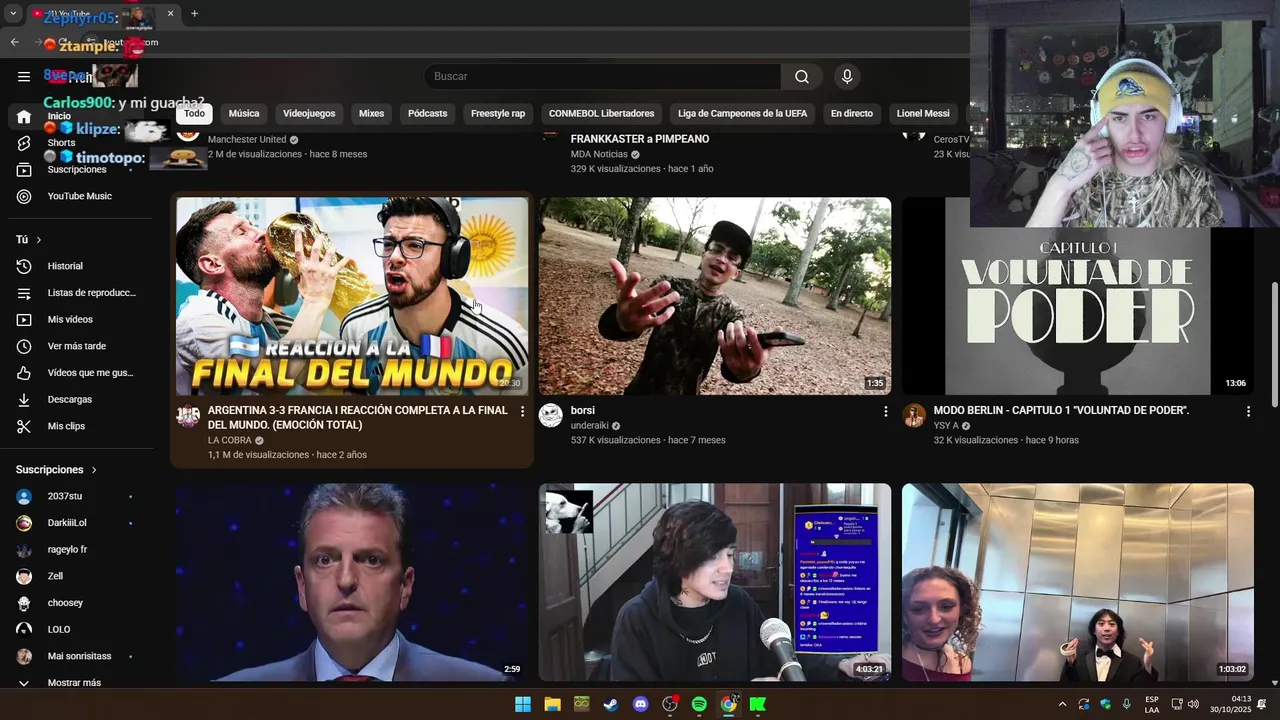Open Windows Start menu
The width and height of the screenshot is (1280, 720).
tap(523, 704)
